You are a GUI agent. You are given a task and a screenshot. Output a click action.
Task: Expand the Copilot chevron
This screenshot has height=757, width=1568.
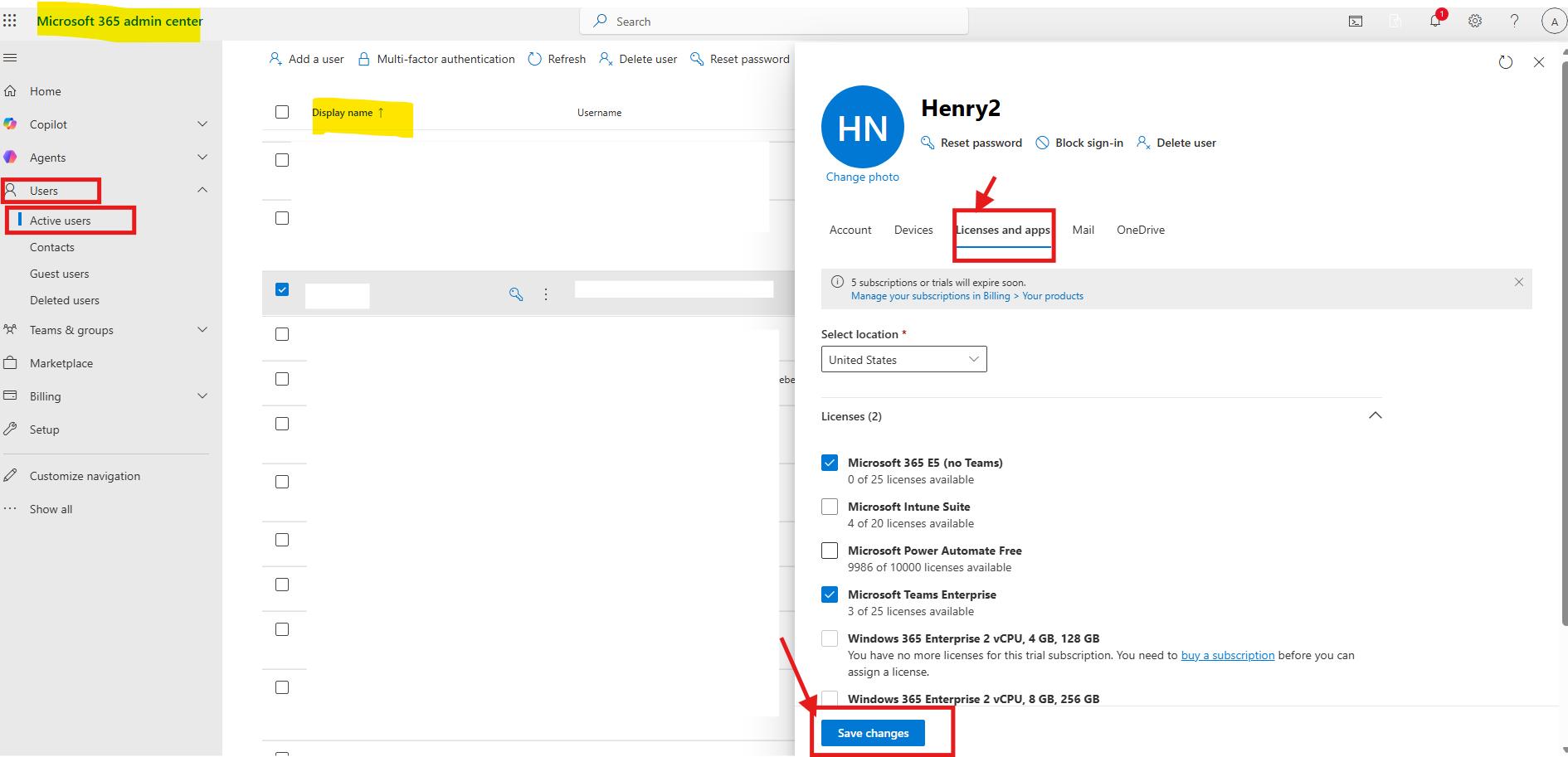pos(202,124)
